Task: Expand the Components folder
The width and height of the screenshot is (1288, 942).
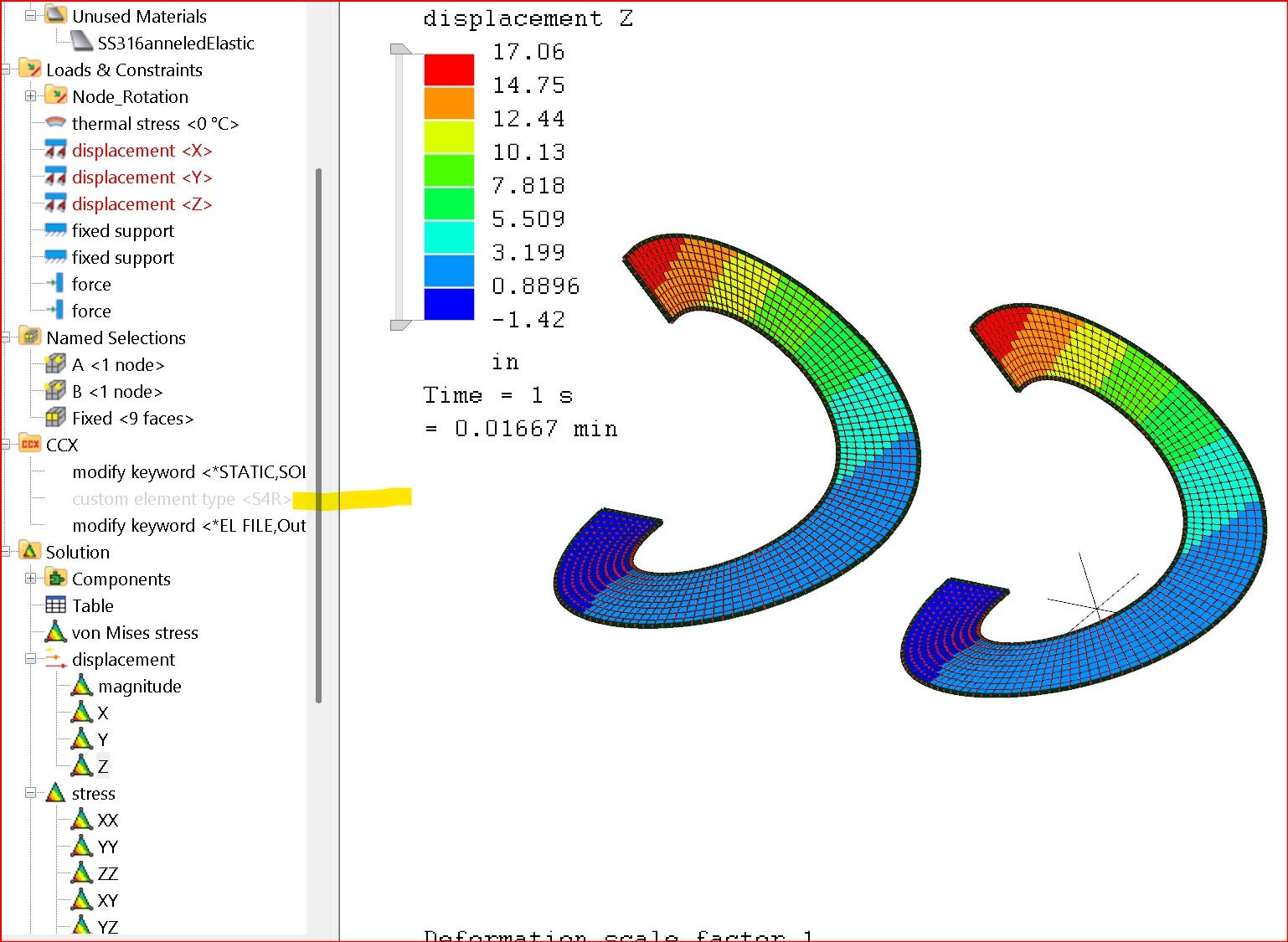Action: (30, 579)
